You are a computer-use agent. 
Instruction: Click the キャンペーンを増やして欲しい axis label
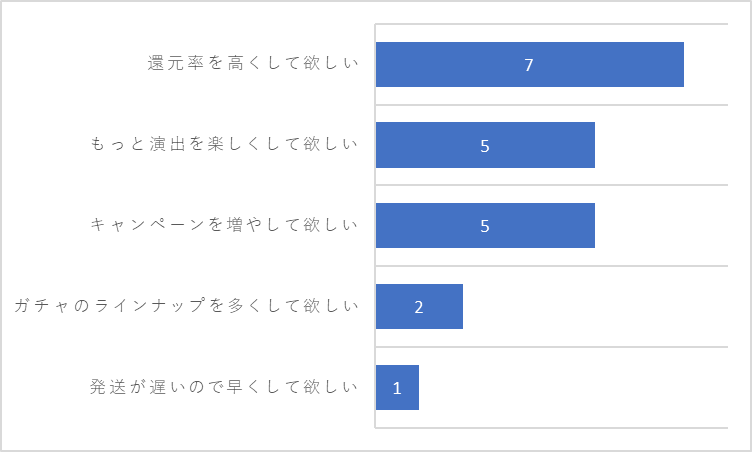point(224,224)
